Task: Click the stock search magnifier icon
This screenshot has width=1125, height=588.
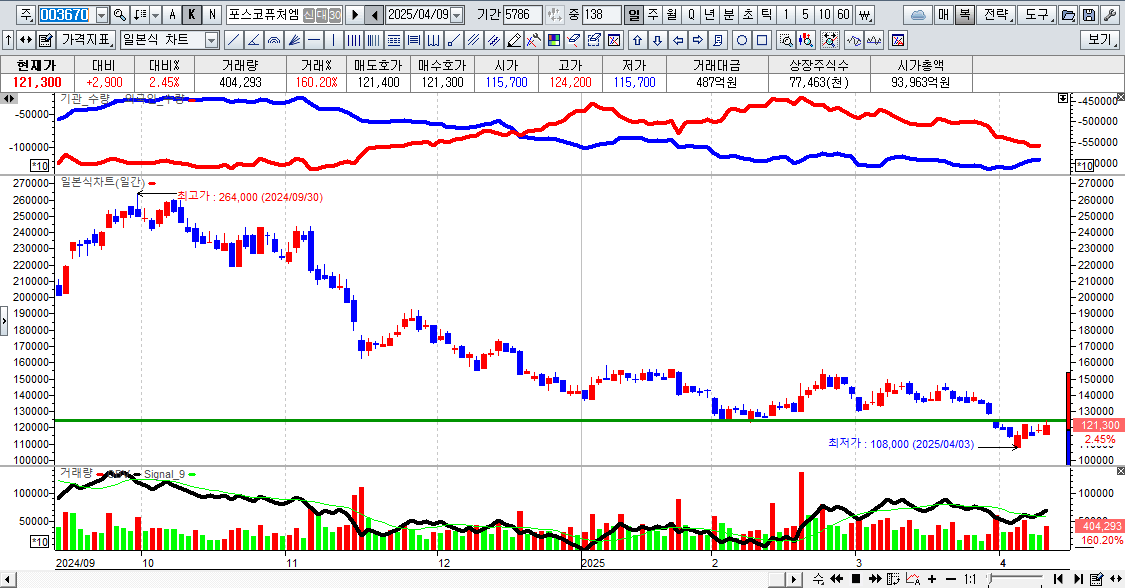Action: click(x=120, y=14)
